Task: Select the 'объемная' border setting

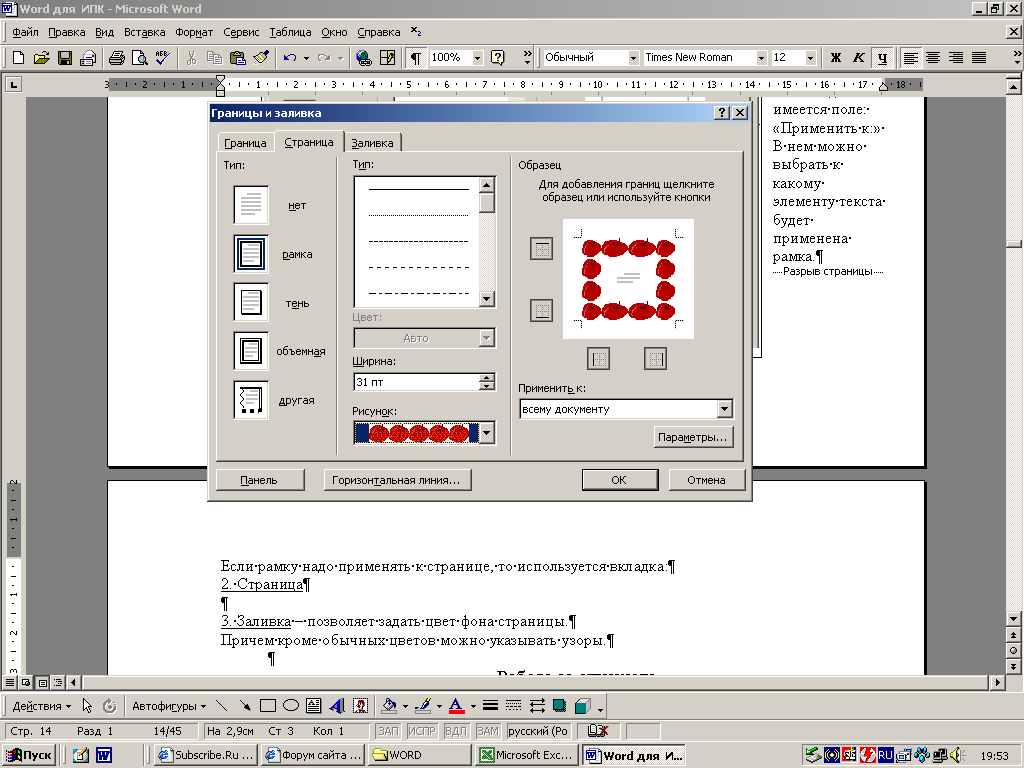Action: coord(251,351)
